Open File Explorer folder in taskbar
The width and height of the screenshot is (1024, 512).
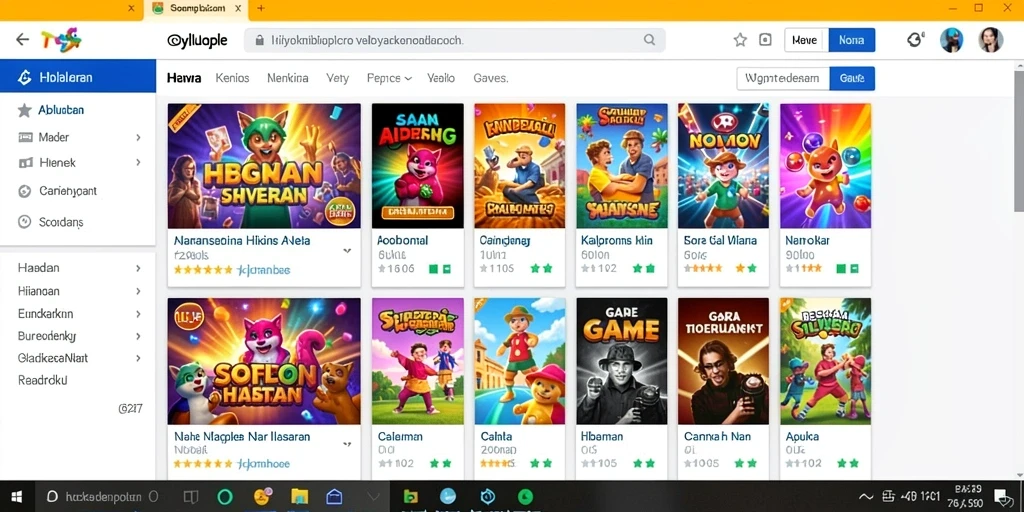[x=299, y=496]
